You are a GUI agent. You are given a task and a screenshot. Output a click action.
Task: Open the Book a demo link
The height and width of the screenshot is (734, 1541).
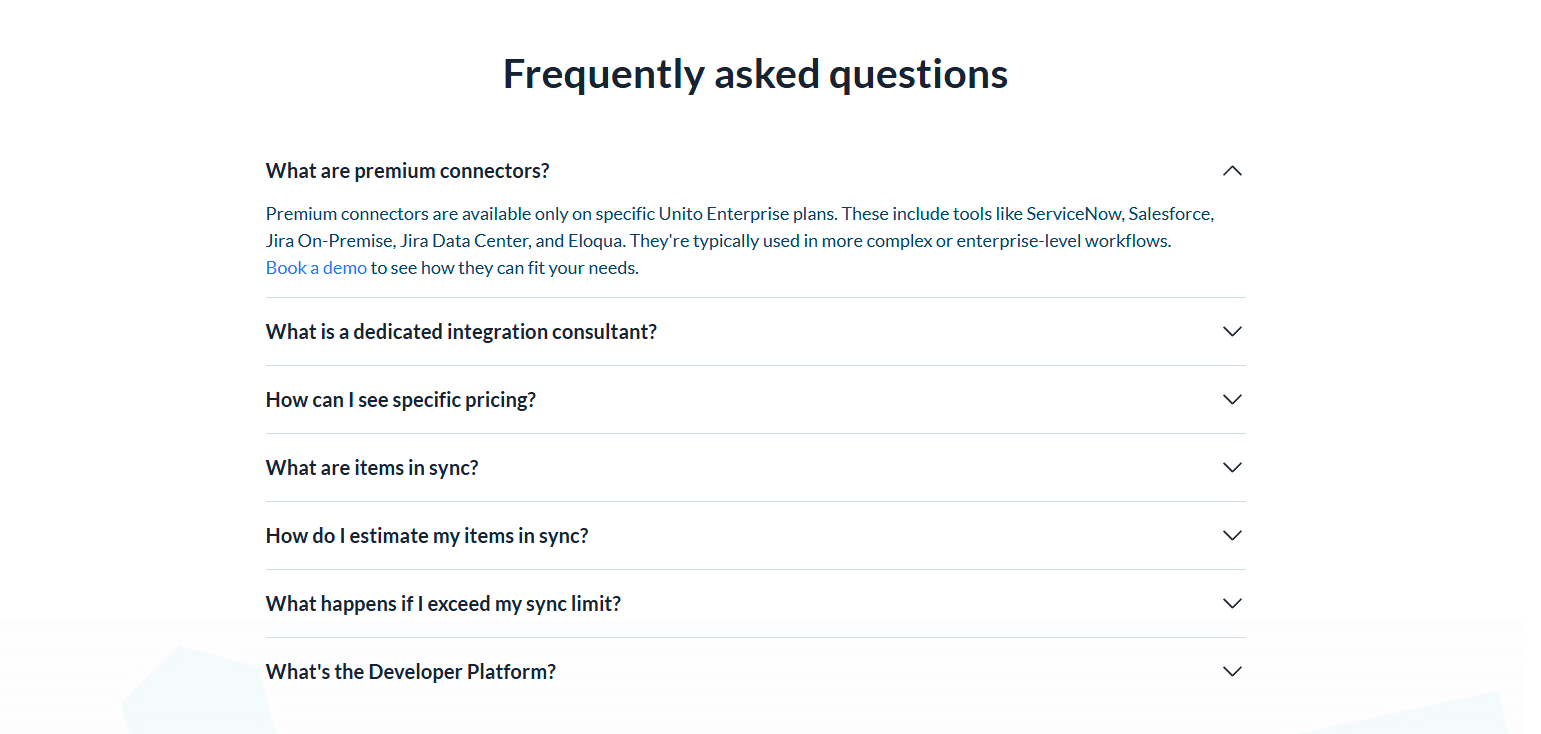316,267
